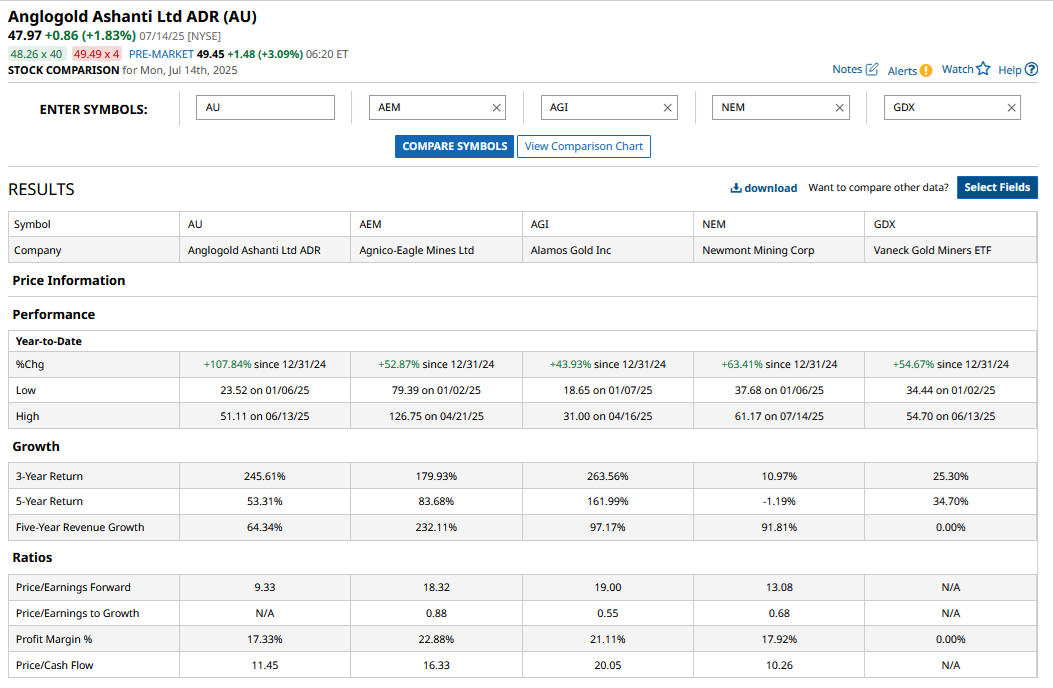This screenshot has height=688, width=1053.
Task: Click AU low 23.52 on 01/06/25
Action: coord(265,390)
